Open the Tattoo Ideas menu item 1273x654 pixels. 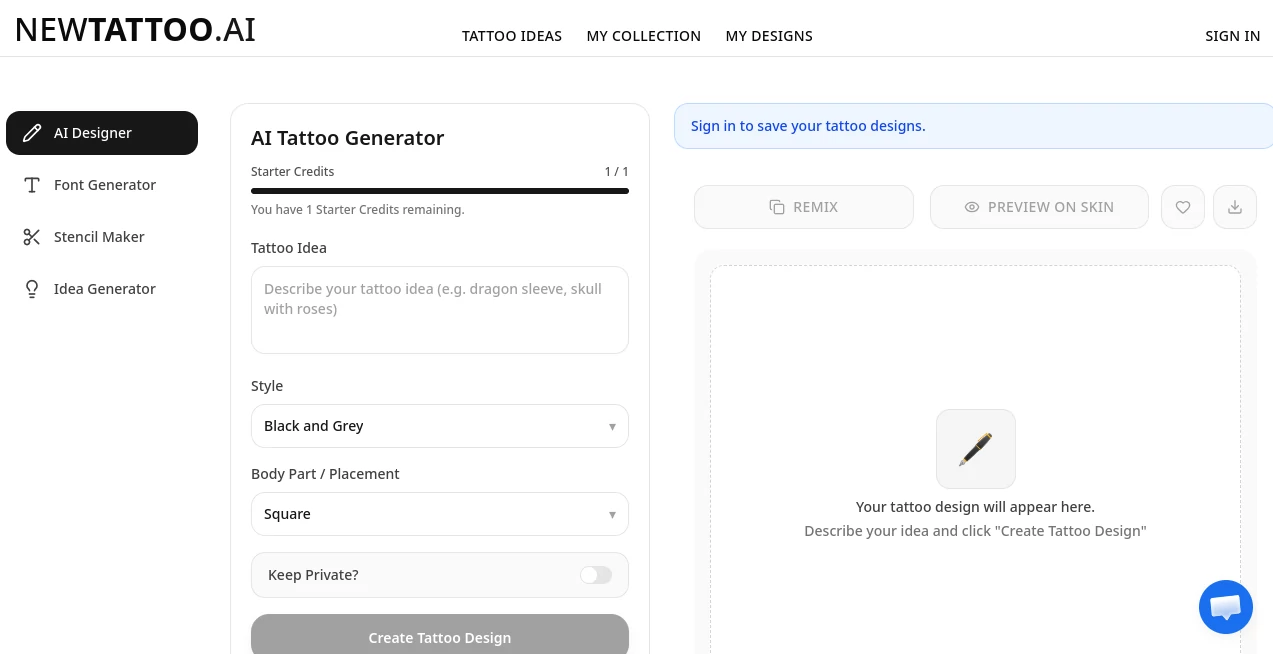(x=512, y=36)
